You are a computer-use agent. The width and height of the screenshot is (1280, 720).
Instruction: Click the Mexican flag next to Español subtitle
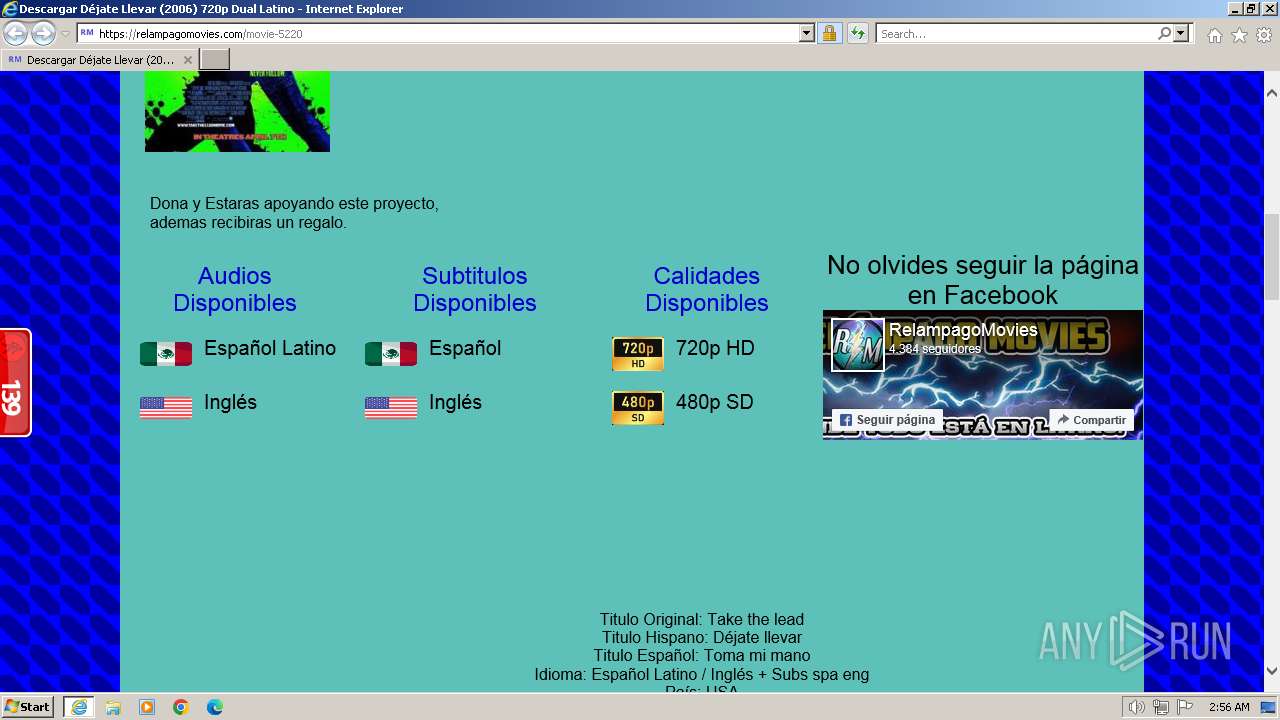pyautogui.click(x=391, y=353)
